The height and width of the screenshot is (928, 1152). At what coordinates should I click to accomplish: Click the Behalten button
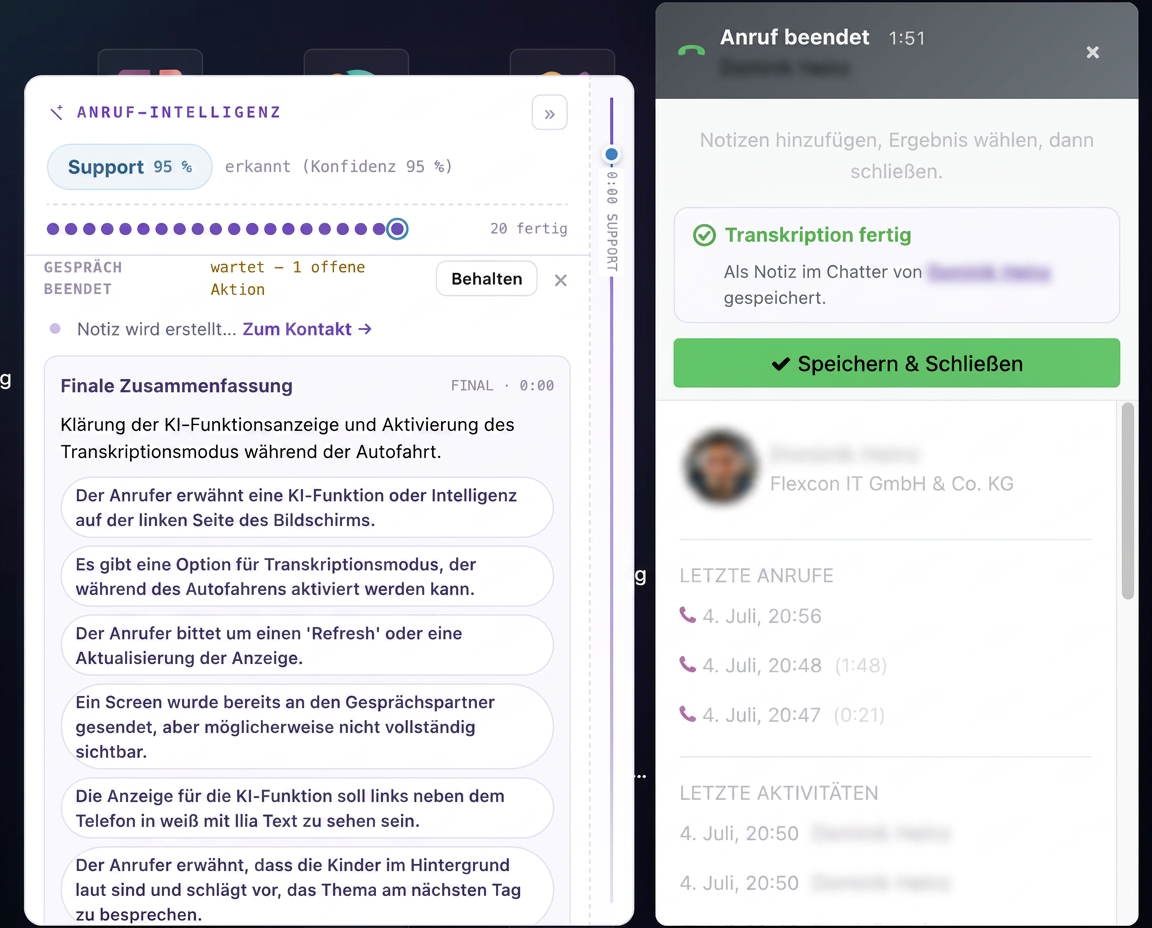486,278
